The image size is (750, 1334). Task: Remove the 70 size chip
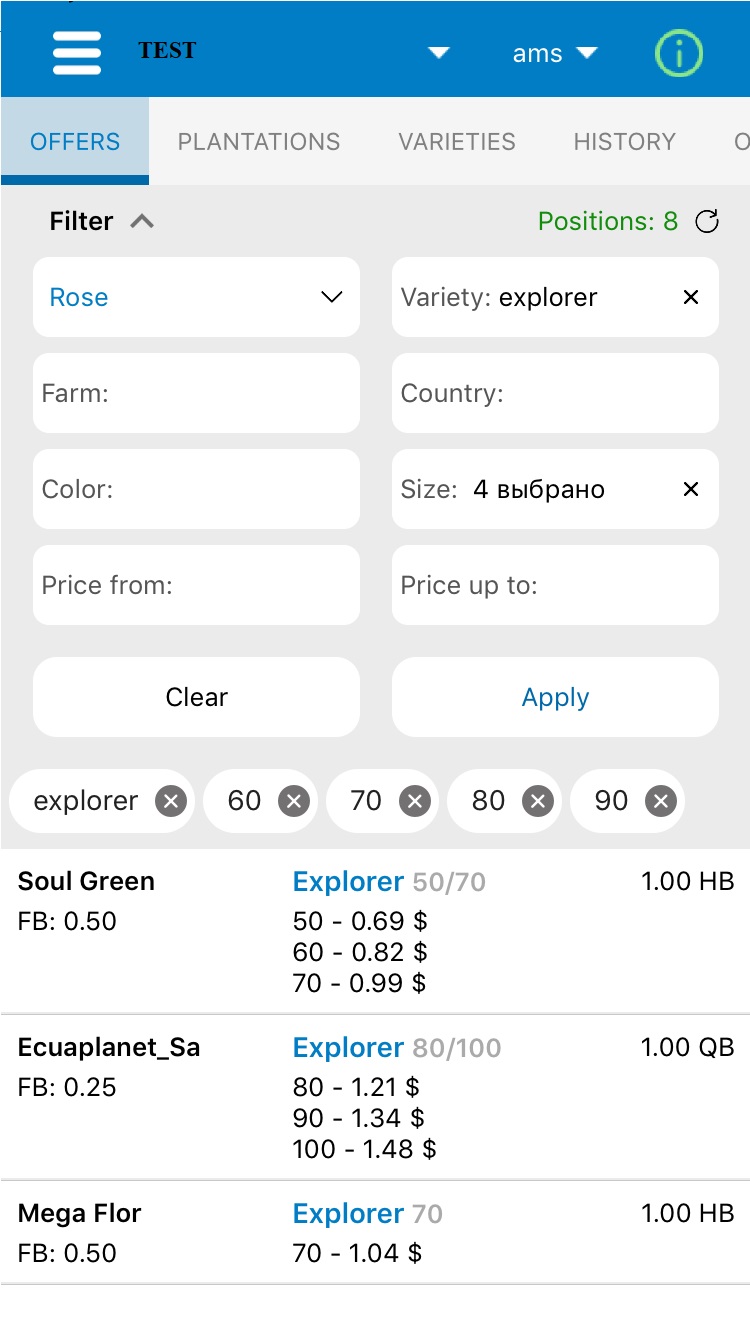pos(415,801)
